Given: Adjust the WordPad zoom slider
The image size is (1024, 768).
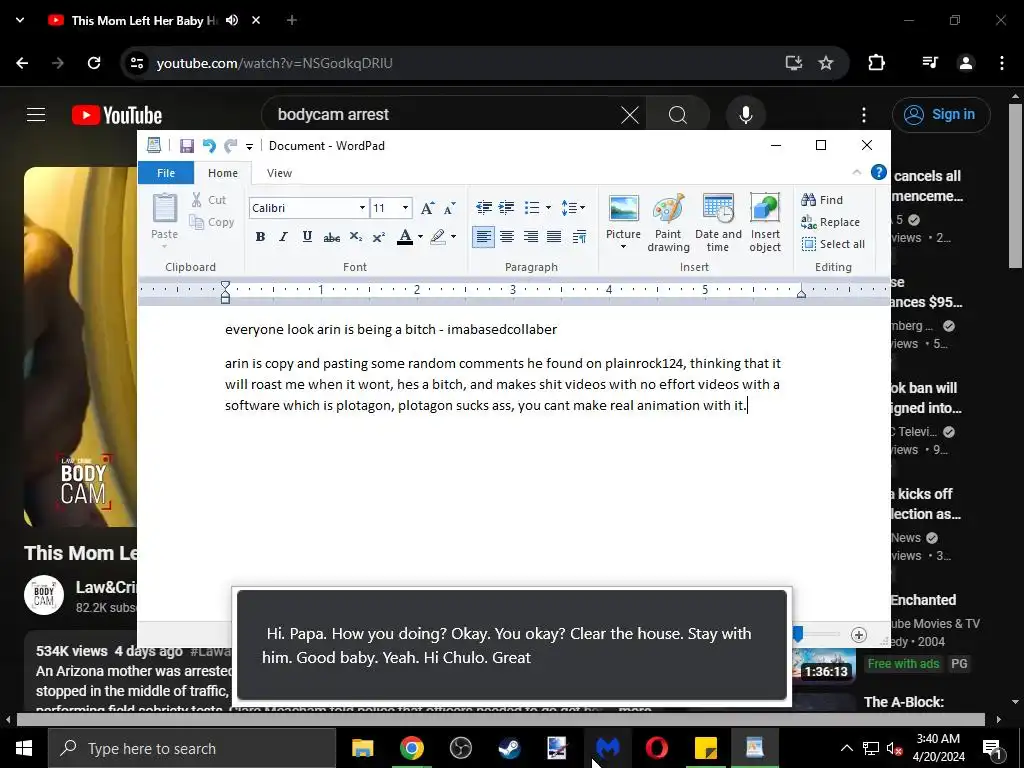Looking at the screenshot, I should pos(799,634).
